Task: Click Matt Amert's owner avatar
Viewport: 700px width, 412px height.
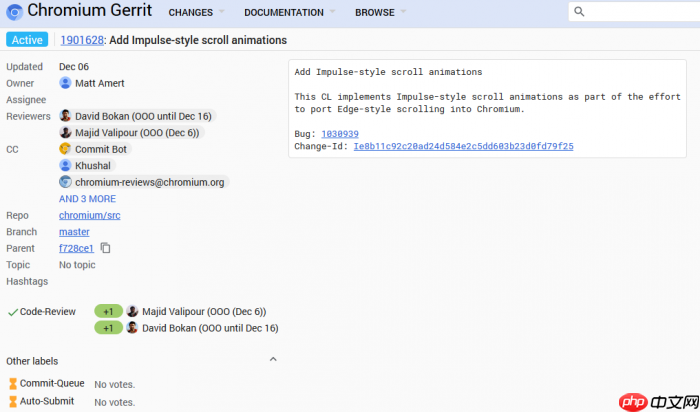Action: click(65, 83)
